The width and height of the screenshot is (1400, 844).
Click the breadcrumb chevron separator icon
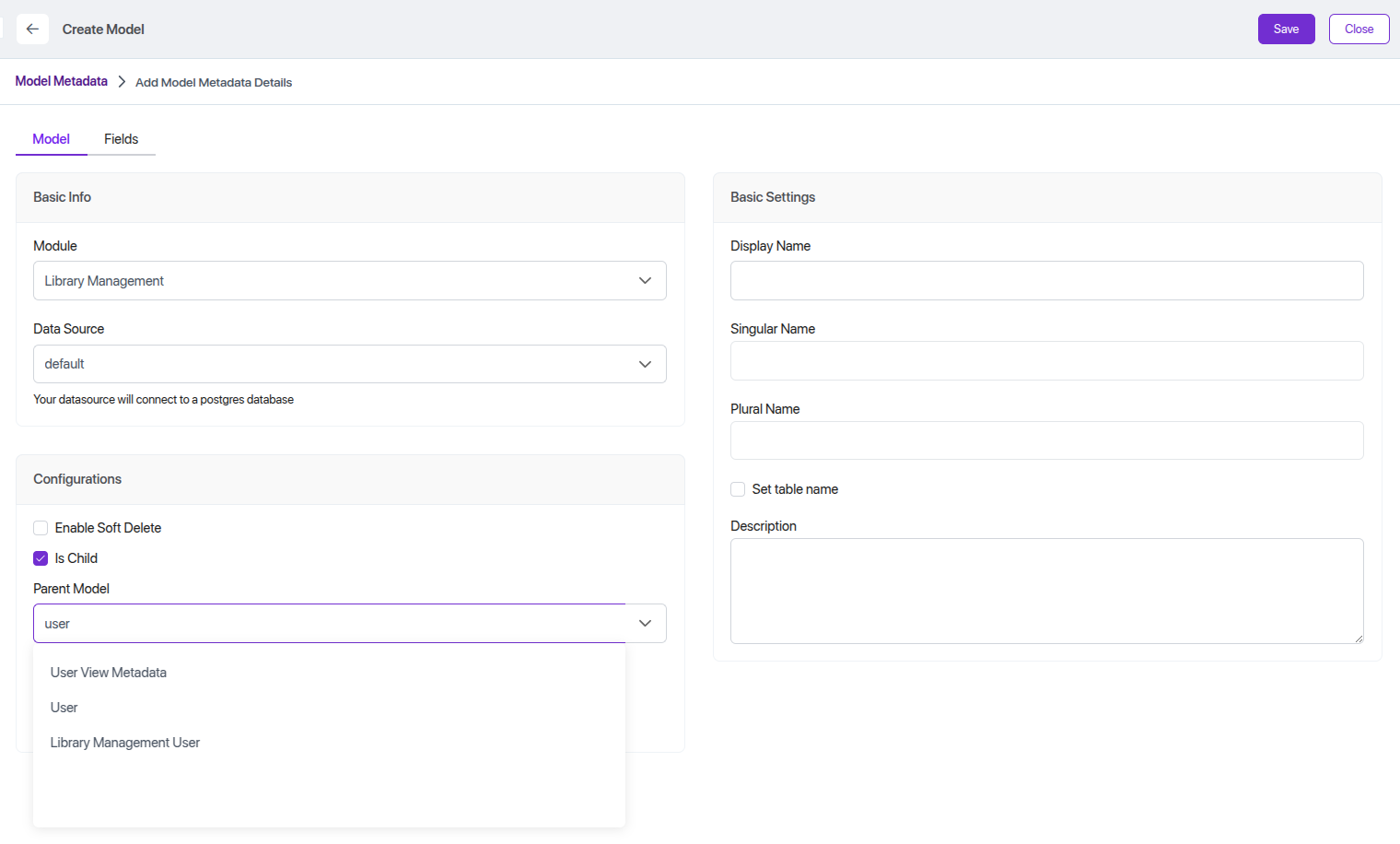122,82
